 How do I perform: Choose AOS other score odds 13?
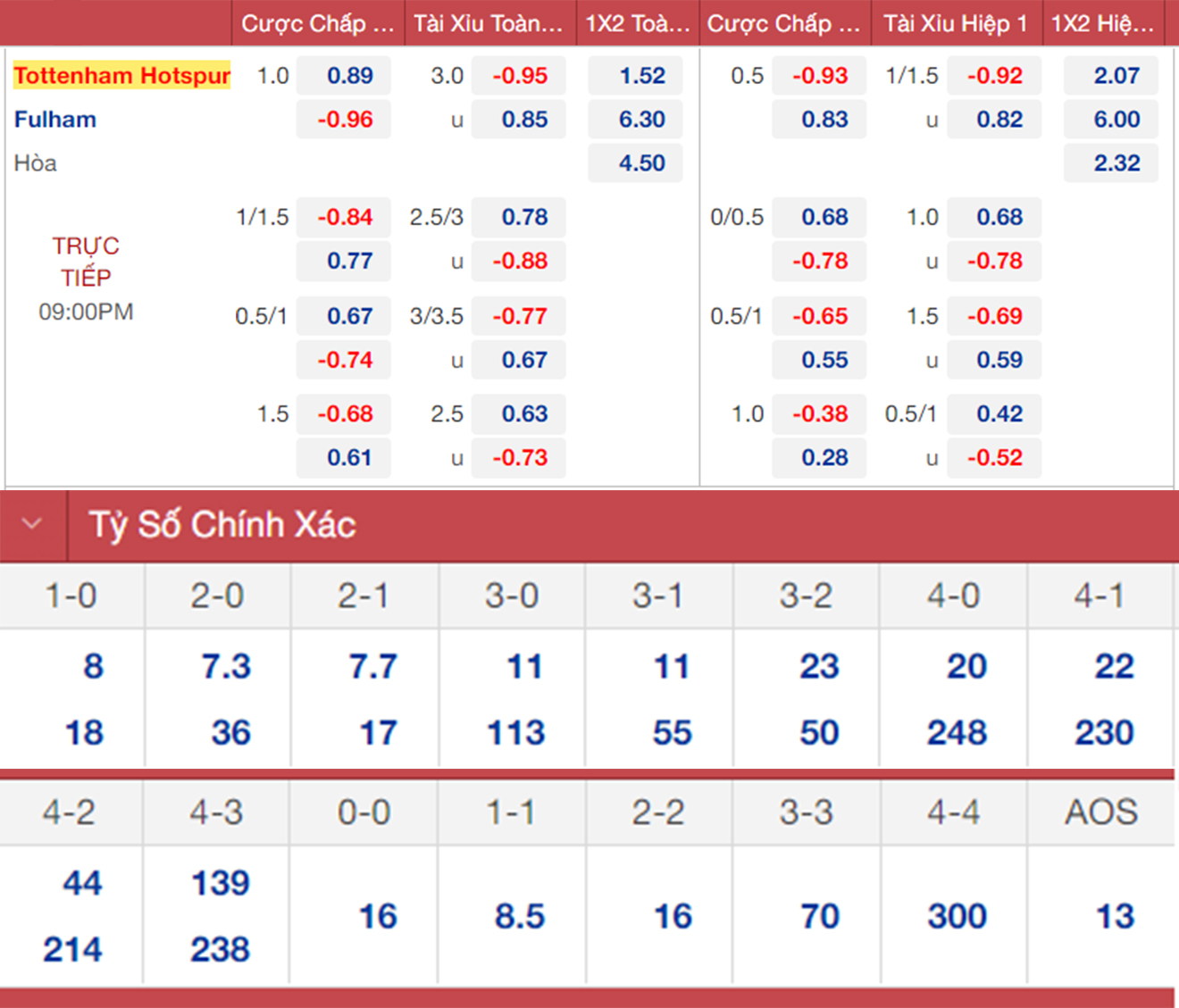click(1114, 916)
